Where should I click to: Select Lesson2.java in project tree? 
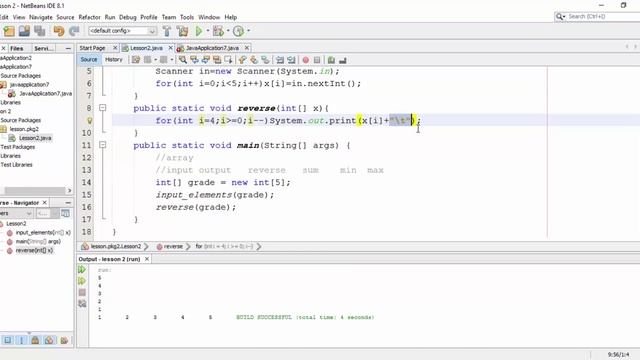tap(35, 138)
